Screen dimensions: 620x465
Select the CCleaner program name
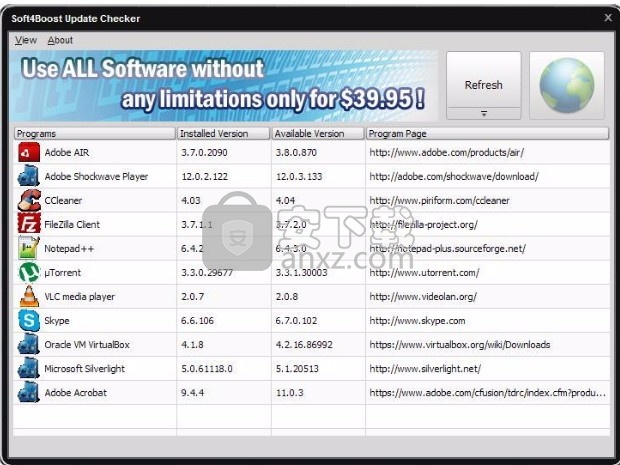point(63,200)
